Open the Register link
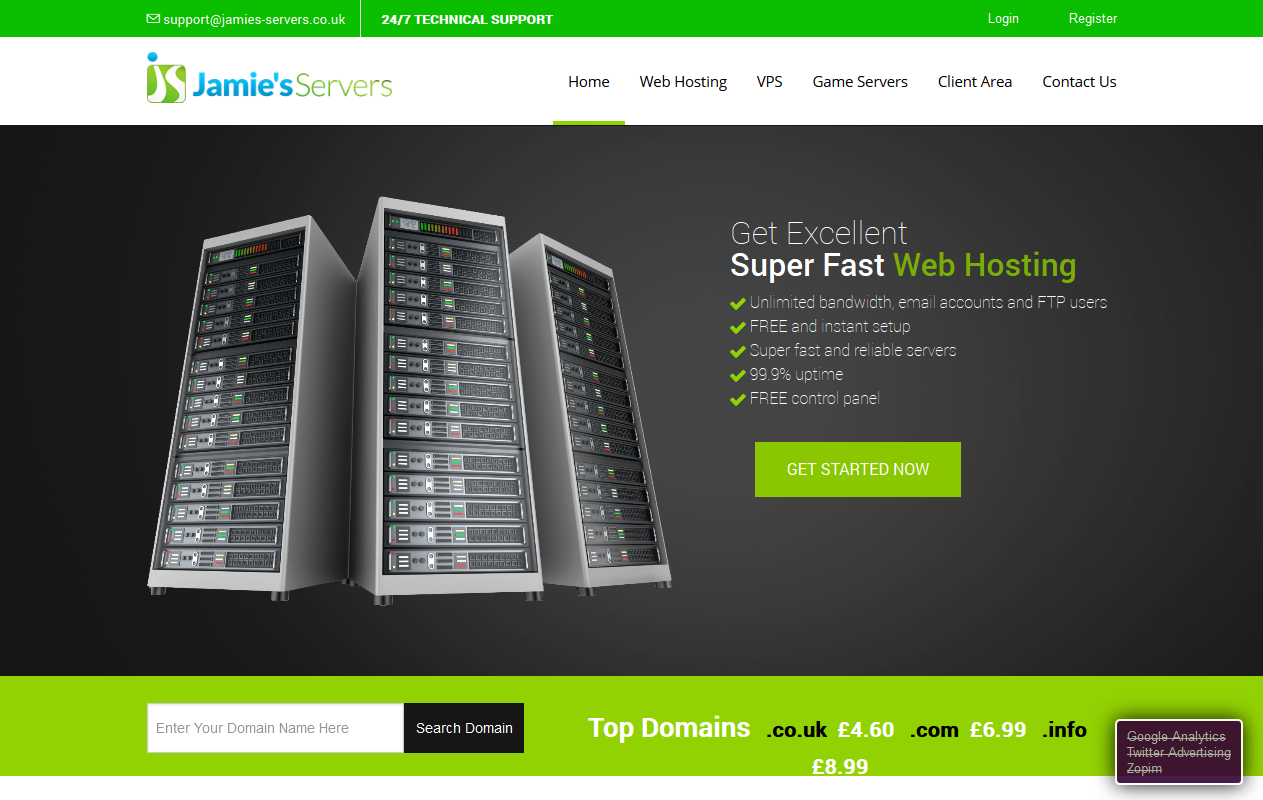 pos(1093,18)
